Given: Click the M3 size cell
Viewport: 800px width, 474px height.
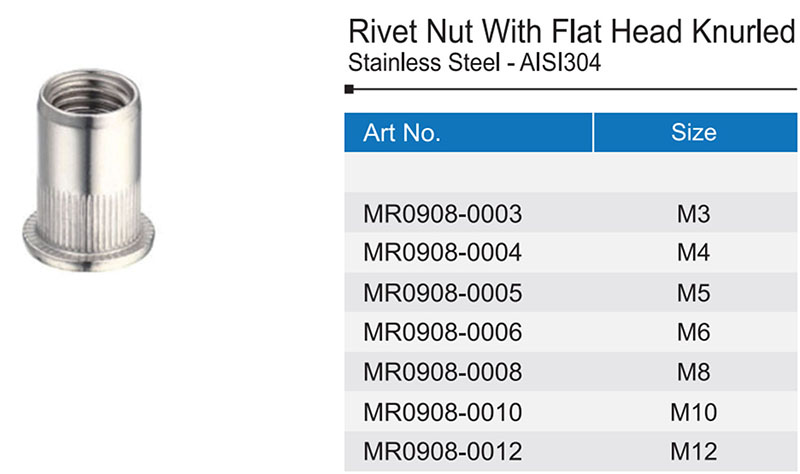Looking at the screenshot, I should click(x=693, y=213).
